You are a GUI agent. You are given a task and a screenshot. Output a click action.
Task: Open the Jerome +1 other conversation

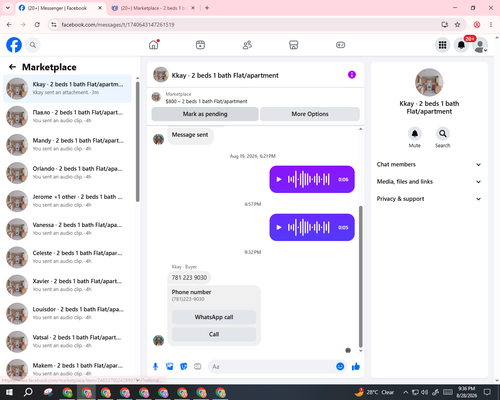click(68, 201)
